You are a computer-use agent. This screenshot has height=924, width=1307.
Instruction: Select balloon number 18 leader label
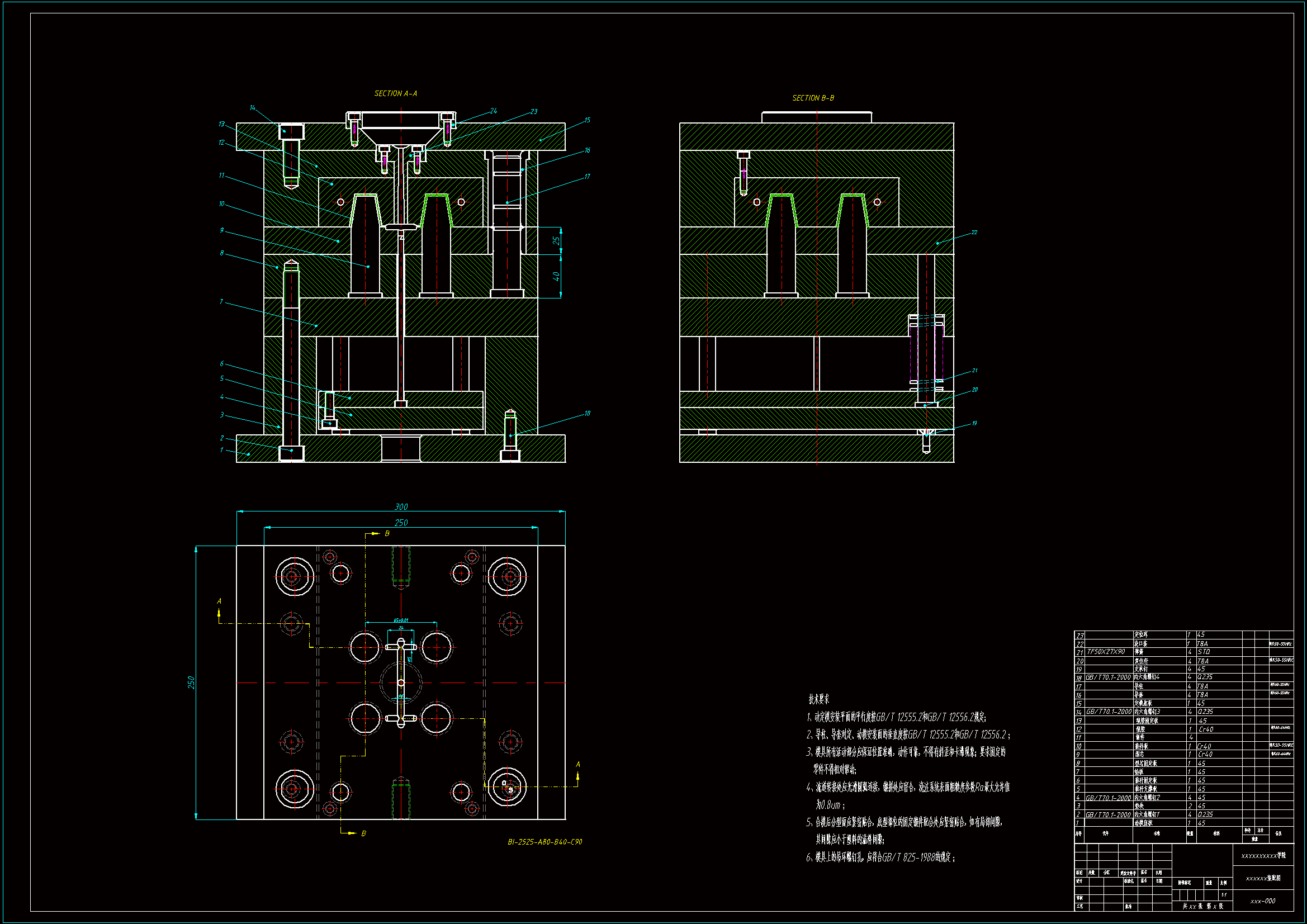click(587, 413)
